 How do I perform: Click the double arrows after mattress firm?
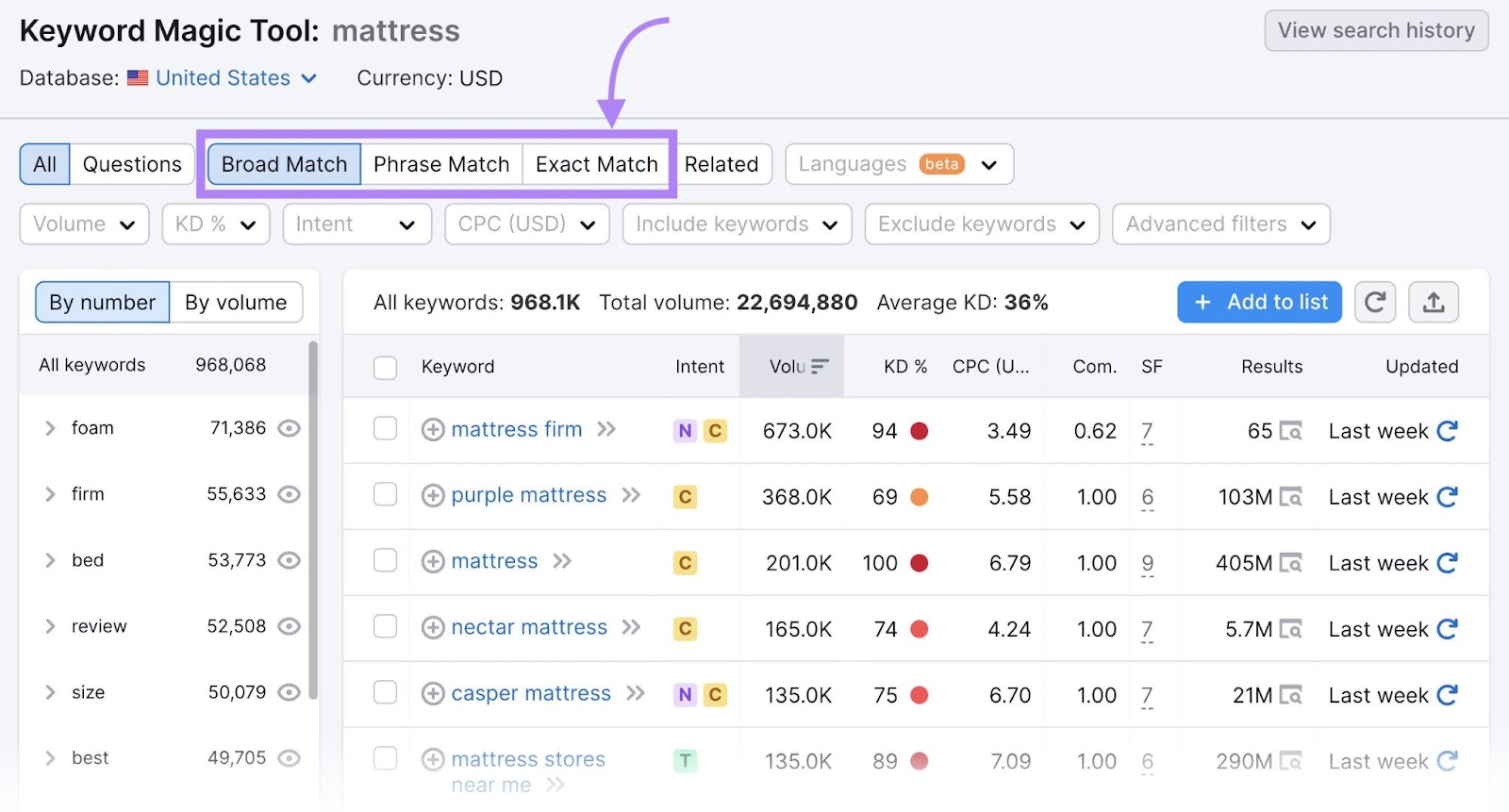coord(606,430)
